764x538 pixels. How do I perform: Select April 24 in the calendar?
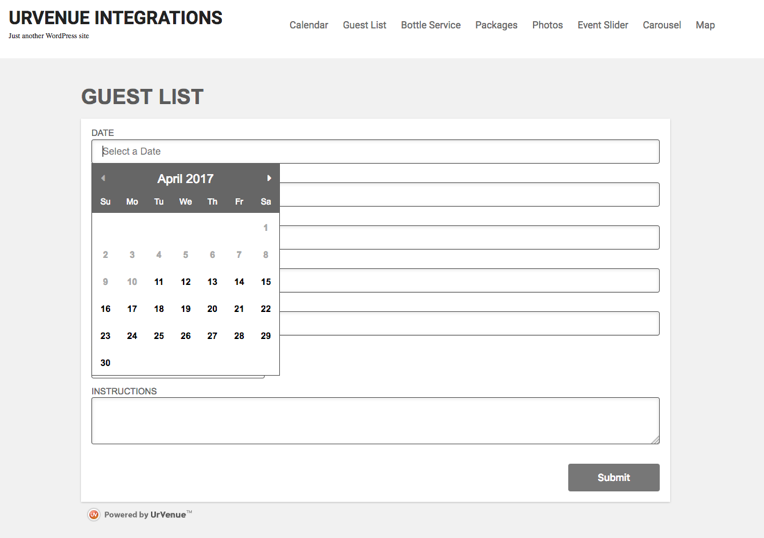pyautogui.click(x=132, y=336)
